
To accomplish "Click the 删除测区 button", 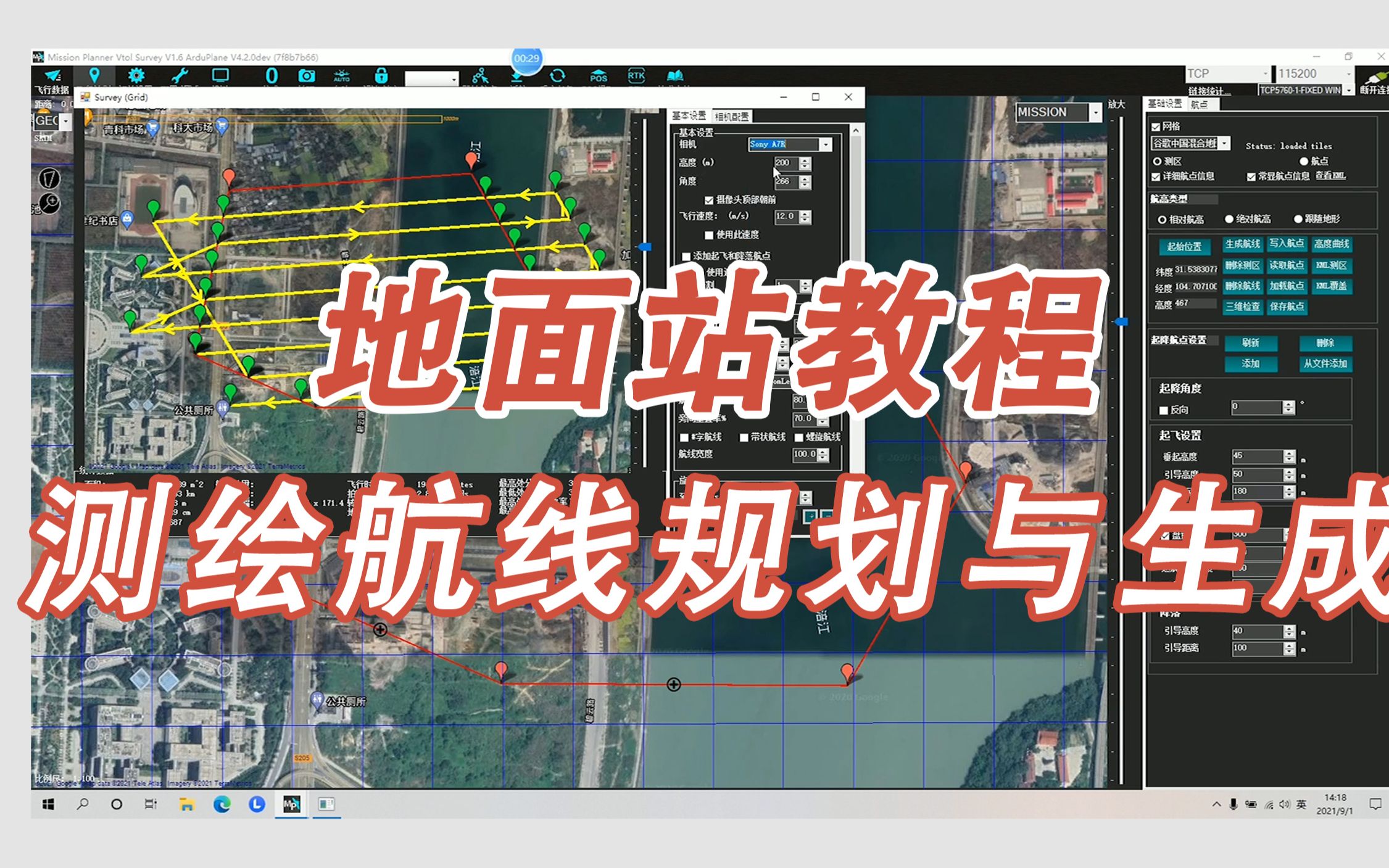I will point(1243,266).
